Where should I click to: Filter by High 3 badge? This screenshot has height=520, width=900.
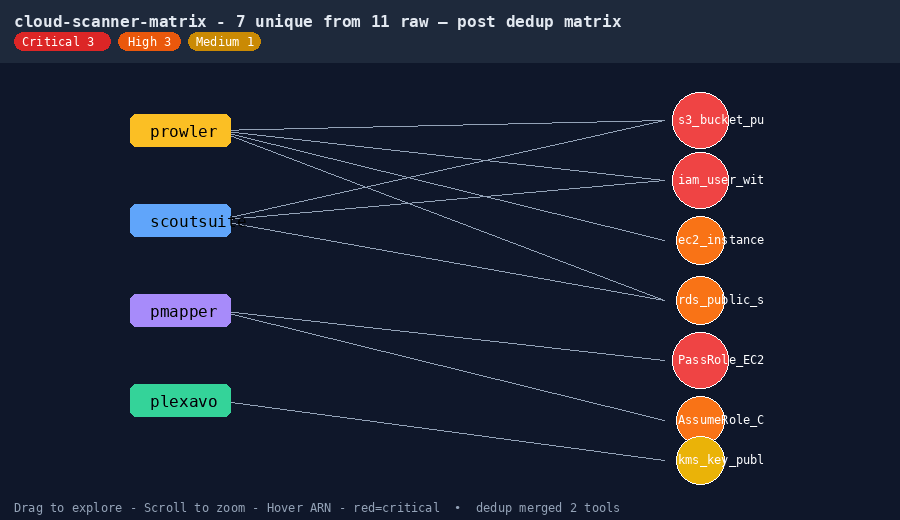pyautogui.click(x=149, y=42)
